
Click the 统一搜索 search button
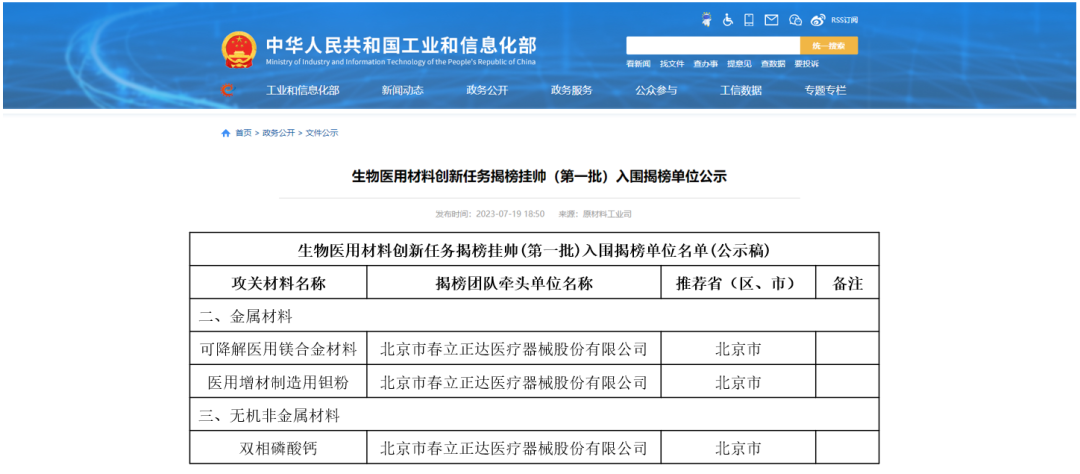[x=829, y=45]
